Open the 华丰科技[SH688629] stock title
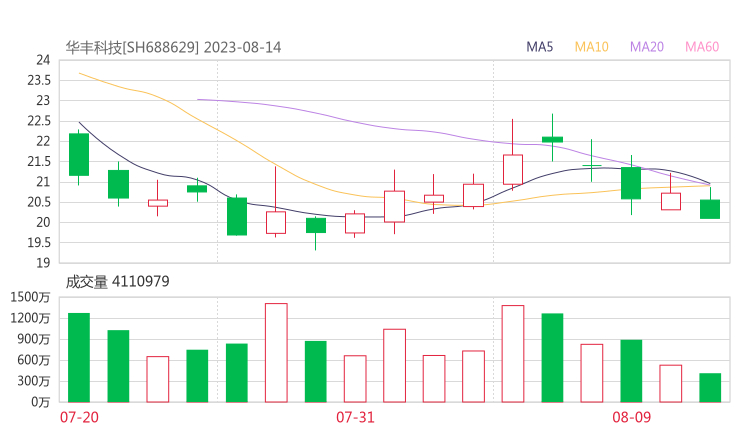 132,47
